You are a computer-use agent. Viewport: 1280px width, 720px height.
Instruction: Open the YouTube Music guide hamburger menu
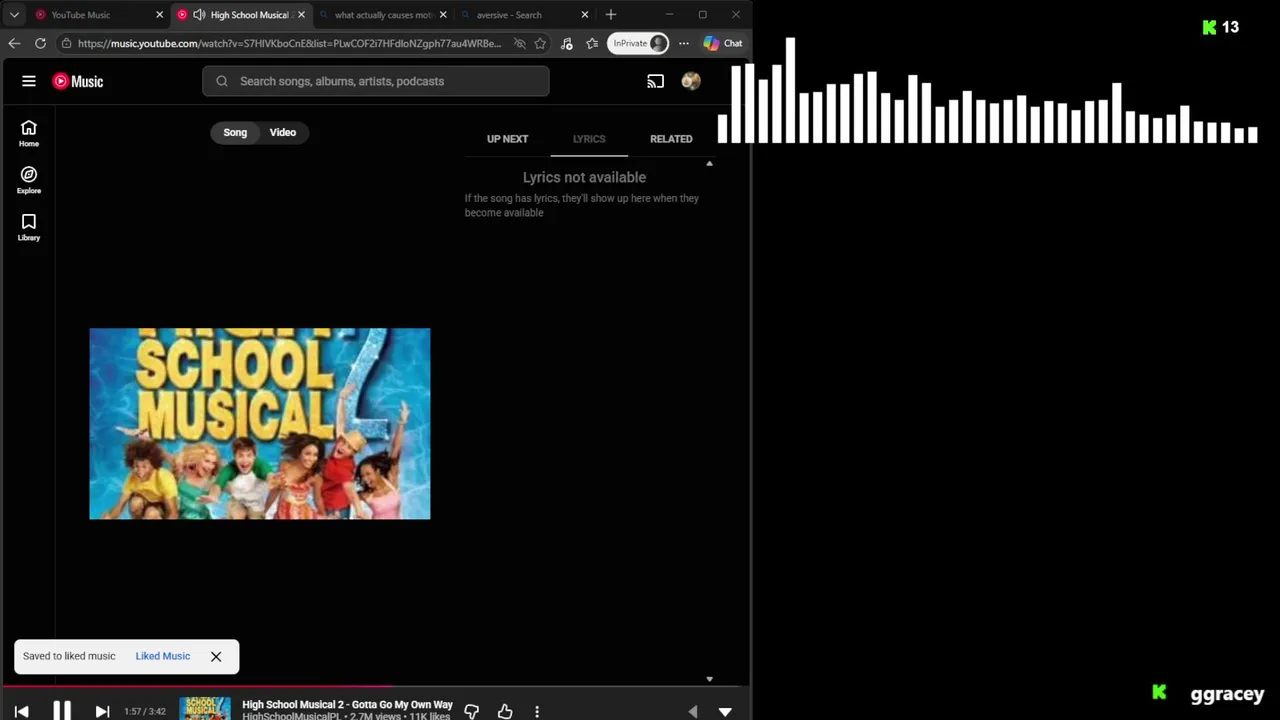point(29,81)
